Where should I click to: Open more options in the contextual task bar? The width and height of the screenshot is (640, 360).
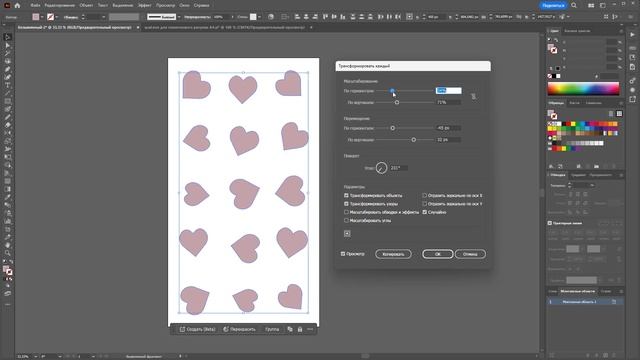310,329
